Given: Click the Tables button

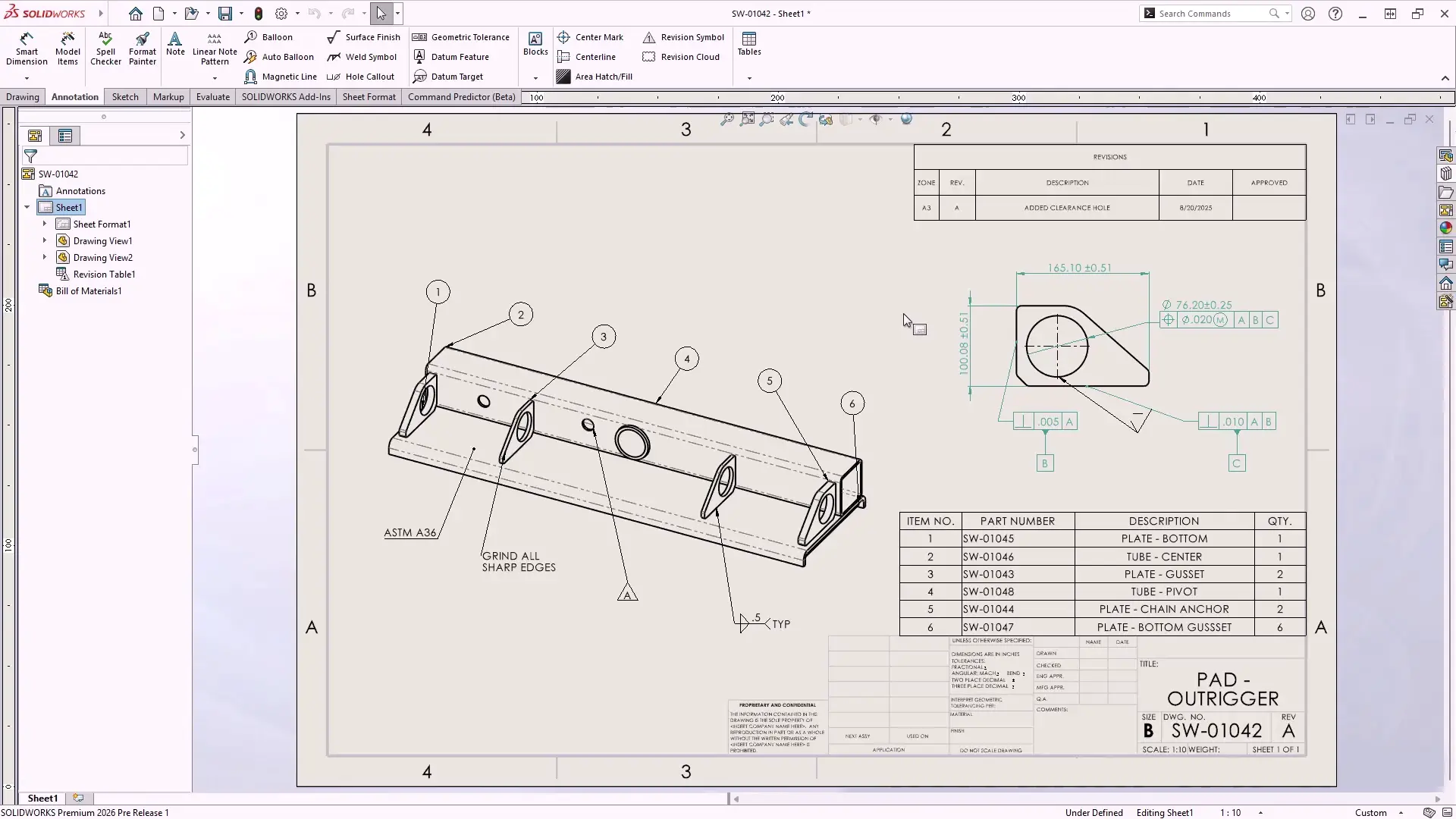Looking at the screenshot, I should 748,43.
